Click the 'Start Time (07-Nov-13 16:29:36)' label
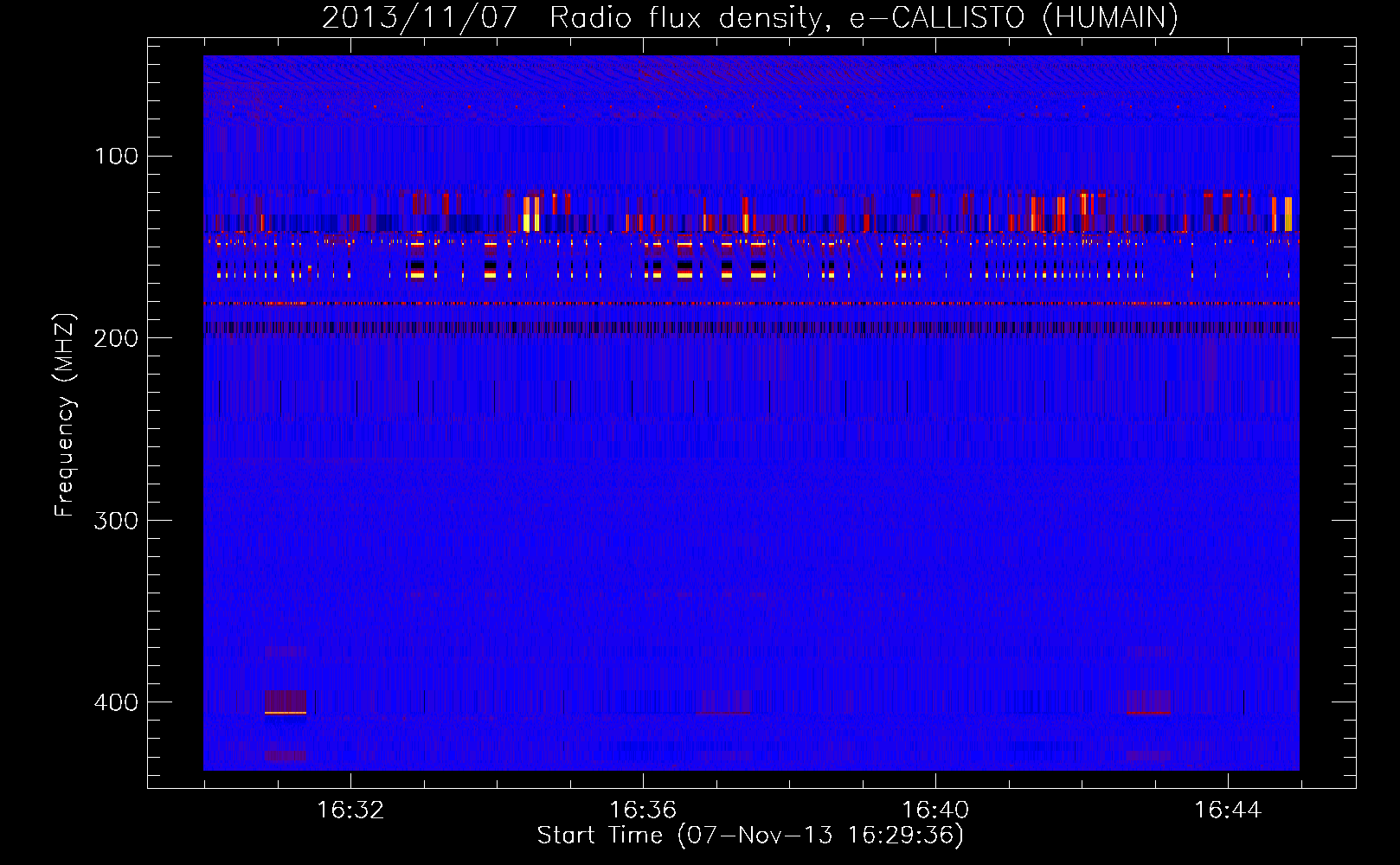 tap(750, 836)
